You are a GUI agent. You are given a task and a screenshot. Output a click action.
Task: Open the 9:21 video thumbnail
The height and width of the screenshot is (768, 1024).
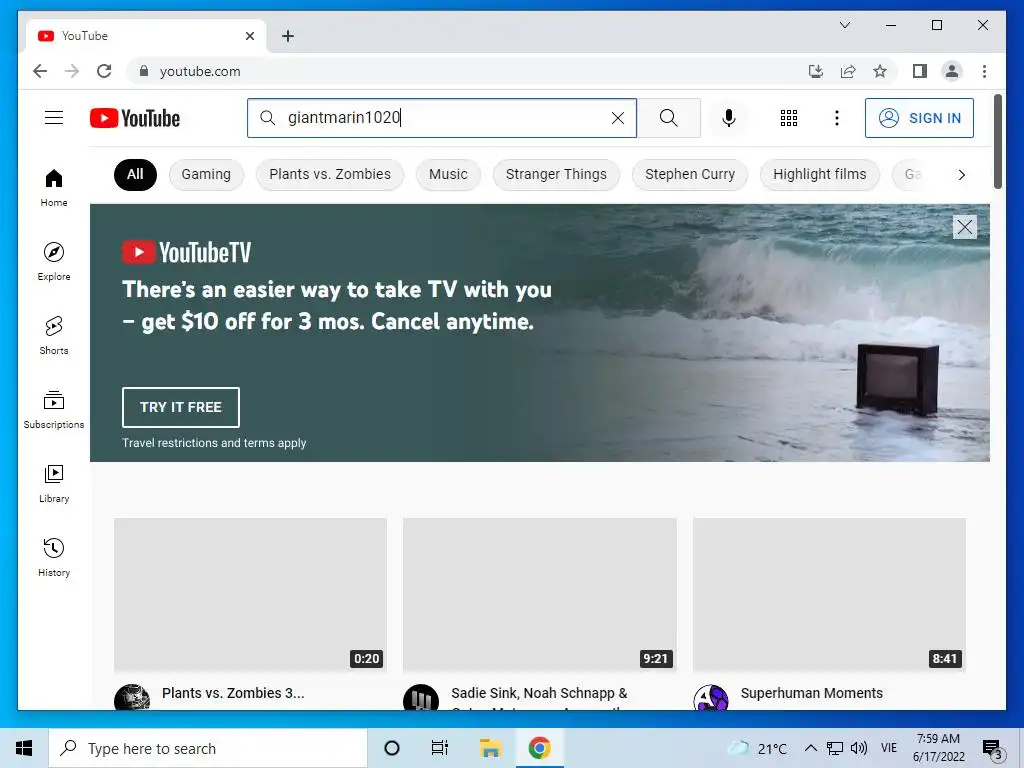coord(539,594)
